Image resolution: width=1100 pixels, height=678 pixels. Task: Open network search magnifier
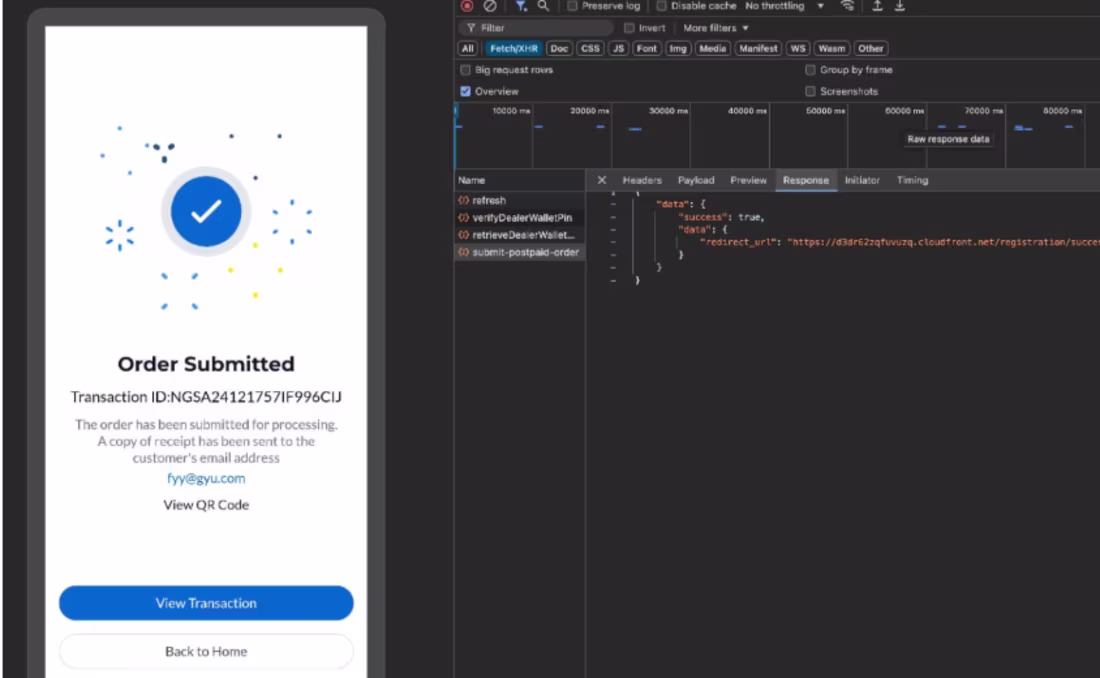pyautogui.click(x=543, y=6)
